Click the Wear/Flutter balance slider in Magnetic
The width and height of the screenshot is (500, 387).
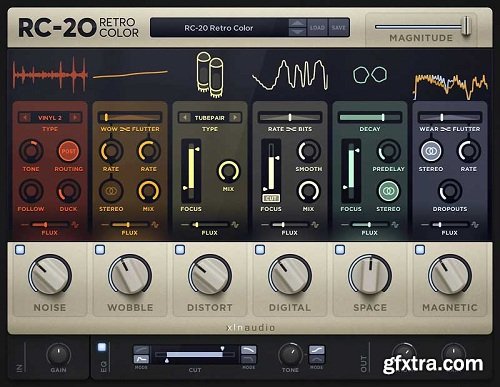coord(450,117)
